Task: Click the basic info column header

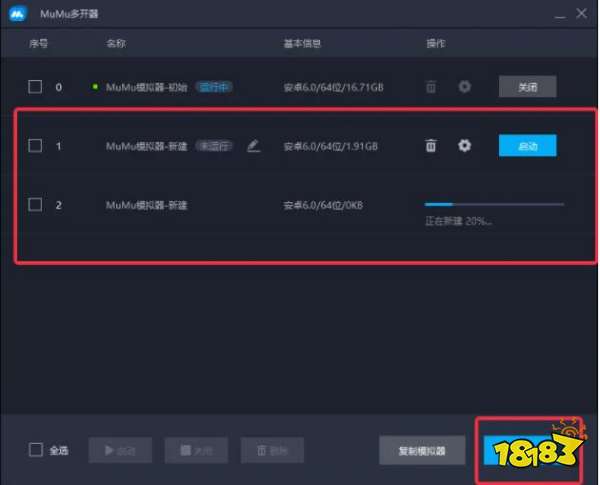Action: click(x=302, y=43)
